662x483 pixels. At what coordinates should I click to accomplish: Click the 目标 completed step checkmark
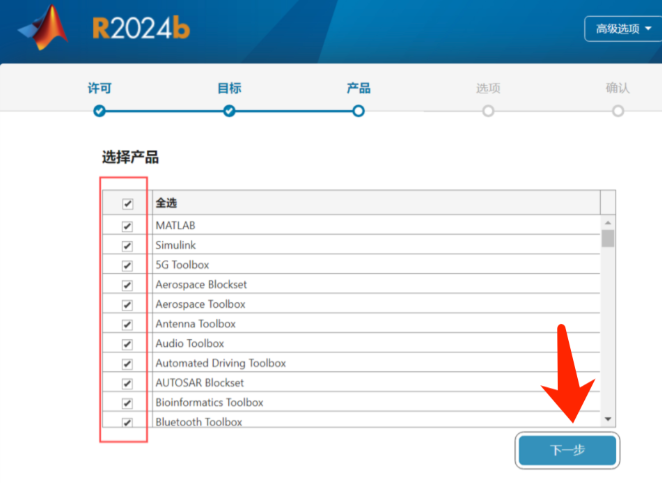pos(229,111)
